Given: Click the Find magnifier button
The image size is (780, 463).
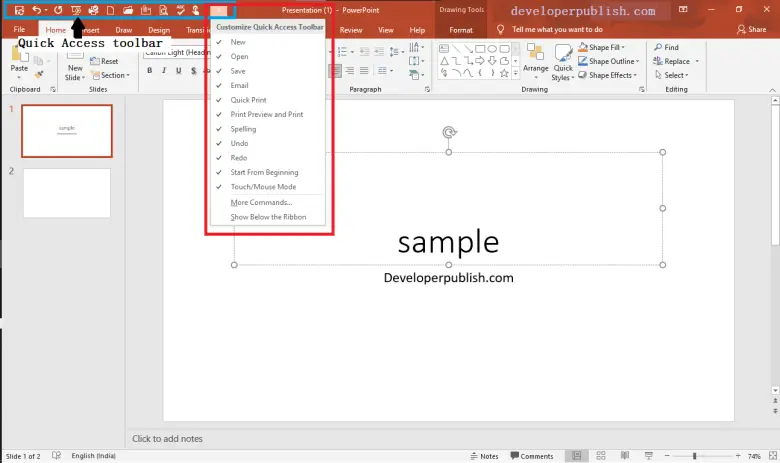Looking at the screenshot, I should (666, 47).
